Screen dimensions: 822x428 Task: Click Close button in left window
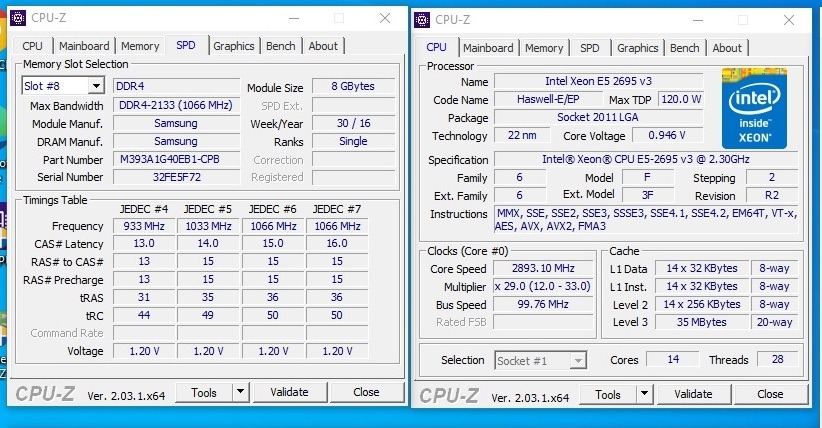(366, 392)
